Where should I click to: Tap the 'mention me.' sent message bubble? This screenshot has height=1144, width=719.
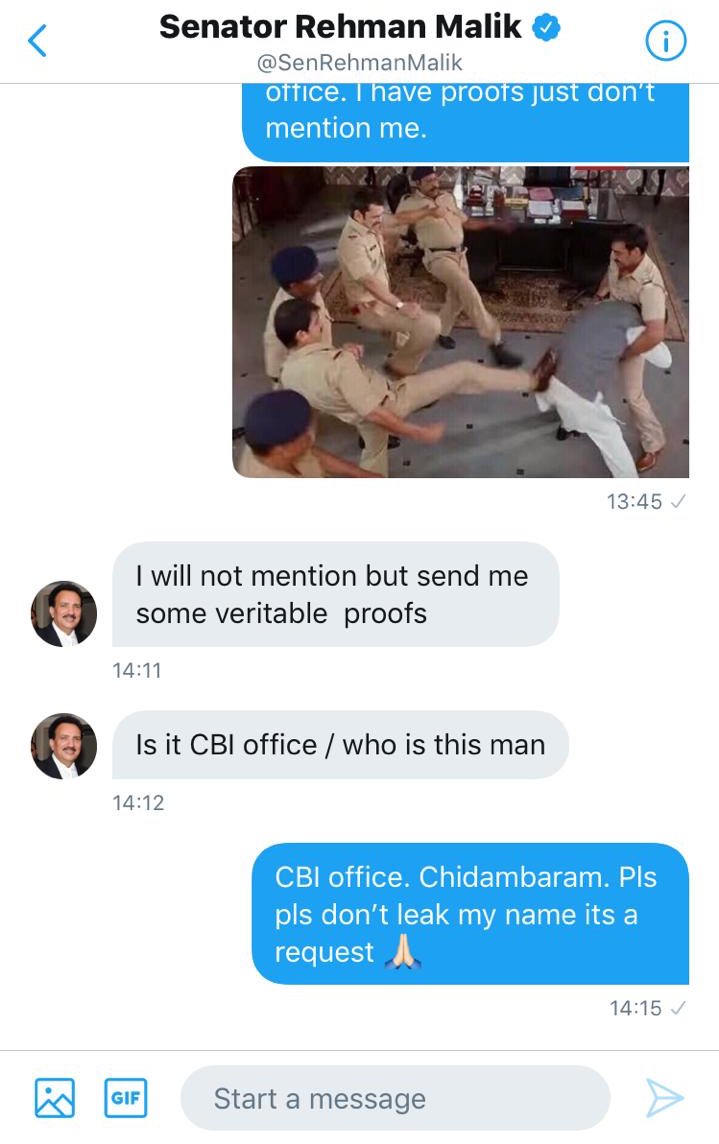[466, 123]
